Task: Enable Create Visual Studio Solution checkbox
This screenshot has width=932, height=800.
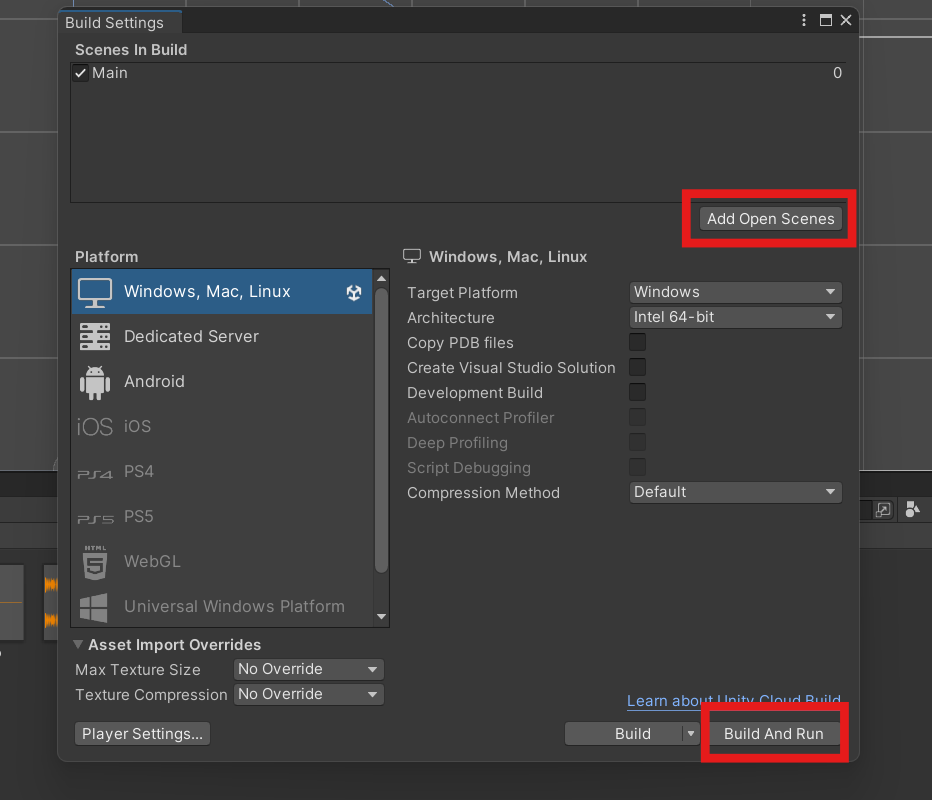Action: 637,367
